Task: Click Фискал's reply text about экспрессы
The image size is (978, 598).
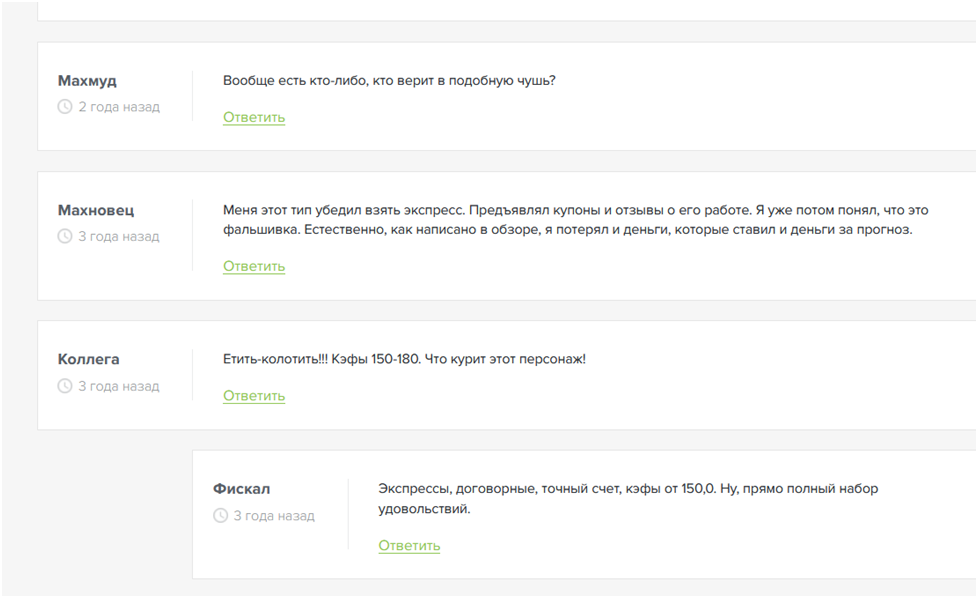Action: coord(628,498)
